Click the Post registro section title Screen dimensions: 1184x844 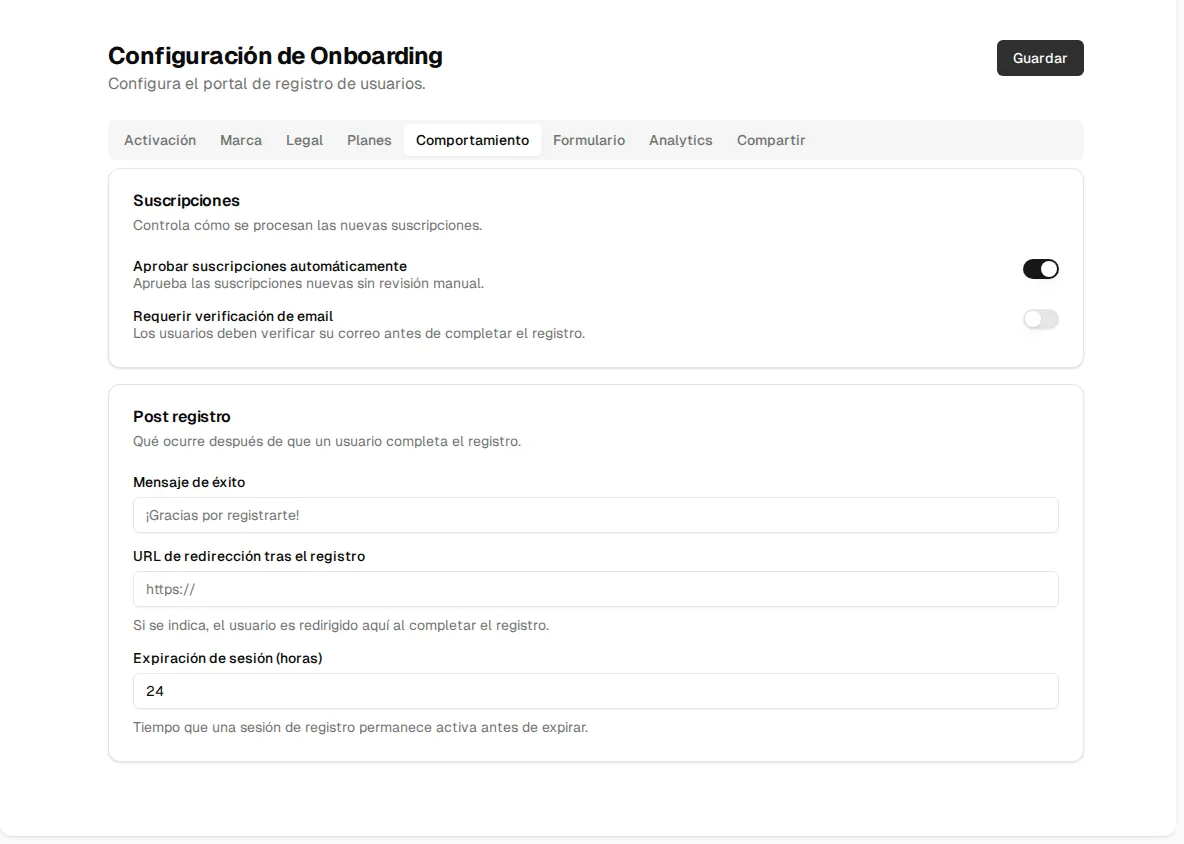click(182, 417)
